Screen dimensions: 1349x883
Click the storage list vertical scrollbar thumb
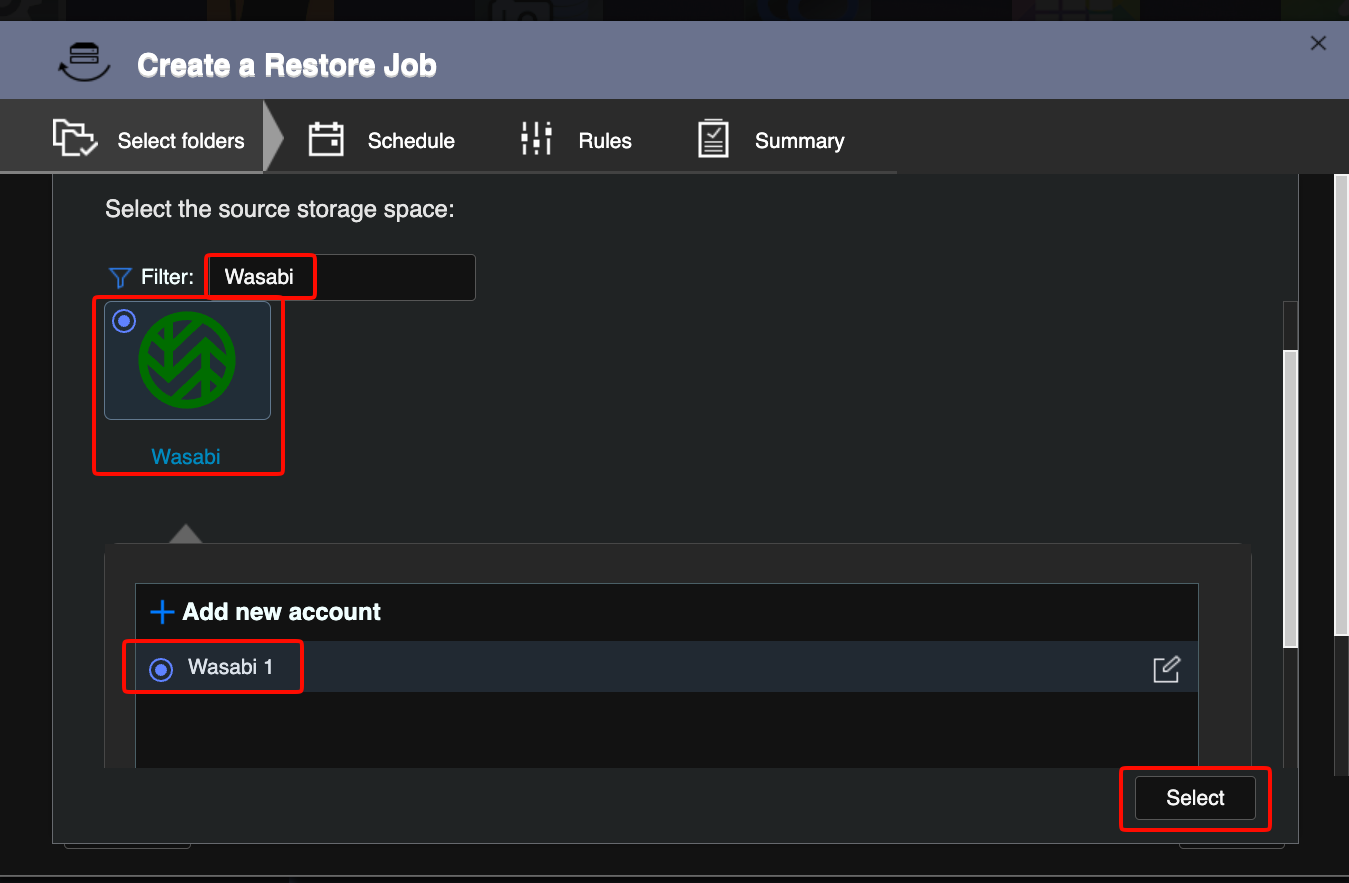1290,498
